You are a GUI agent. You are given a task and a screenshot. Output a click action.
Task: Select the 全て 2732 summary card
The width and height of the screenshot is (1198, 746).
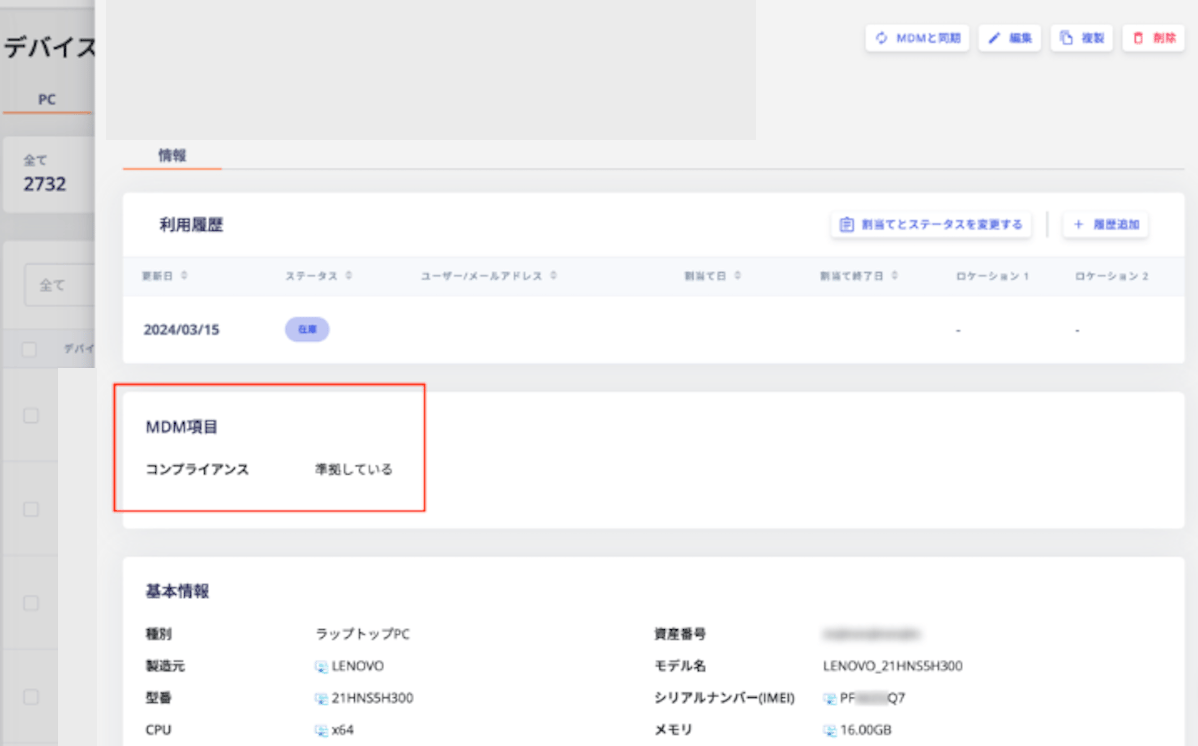pyautogui.click(x=49, y=174)
